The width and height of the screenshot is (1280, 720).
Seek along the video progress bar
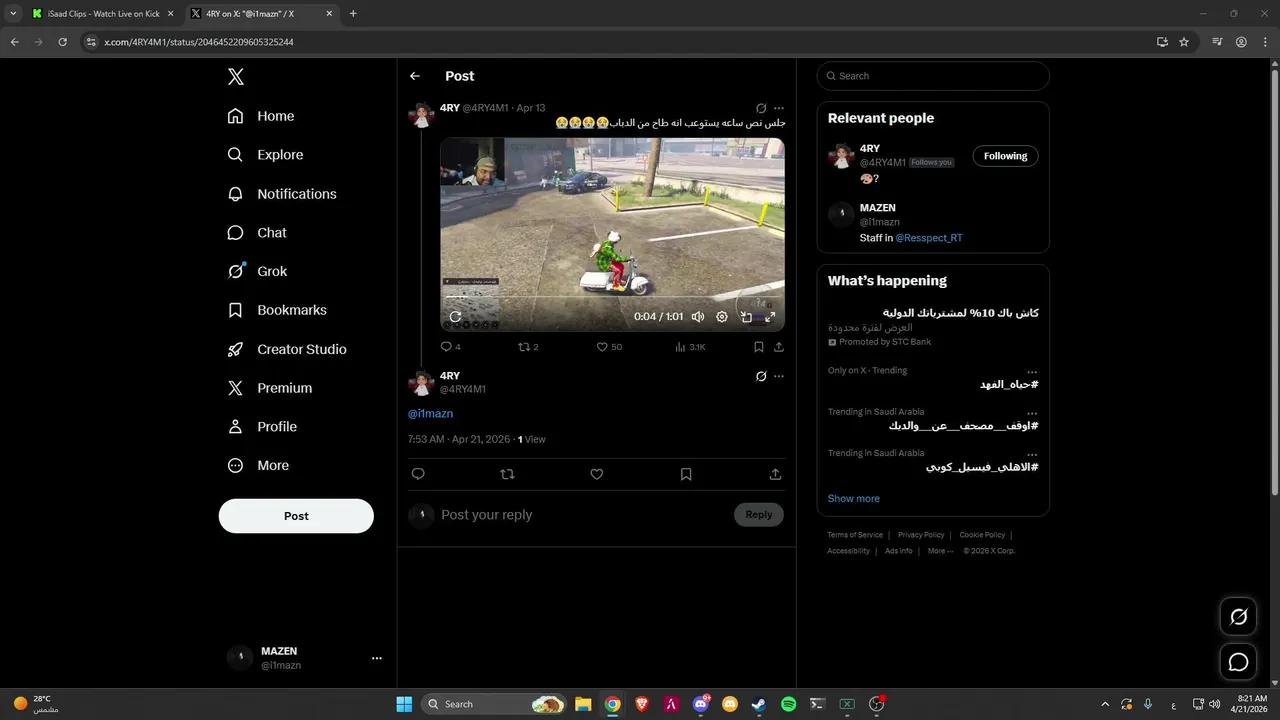(x=612, y=298)
